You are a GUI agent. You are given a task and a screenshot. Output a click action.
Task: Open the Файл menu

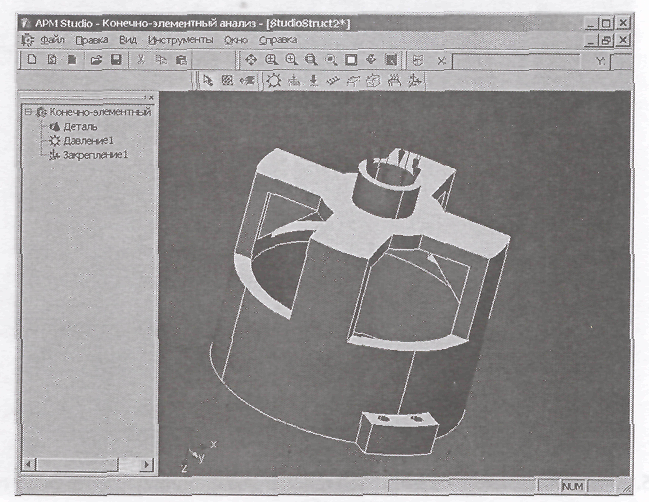click(52, 40)
